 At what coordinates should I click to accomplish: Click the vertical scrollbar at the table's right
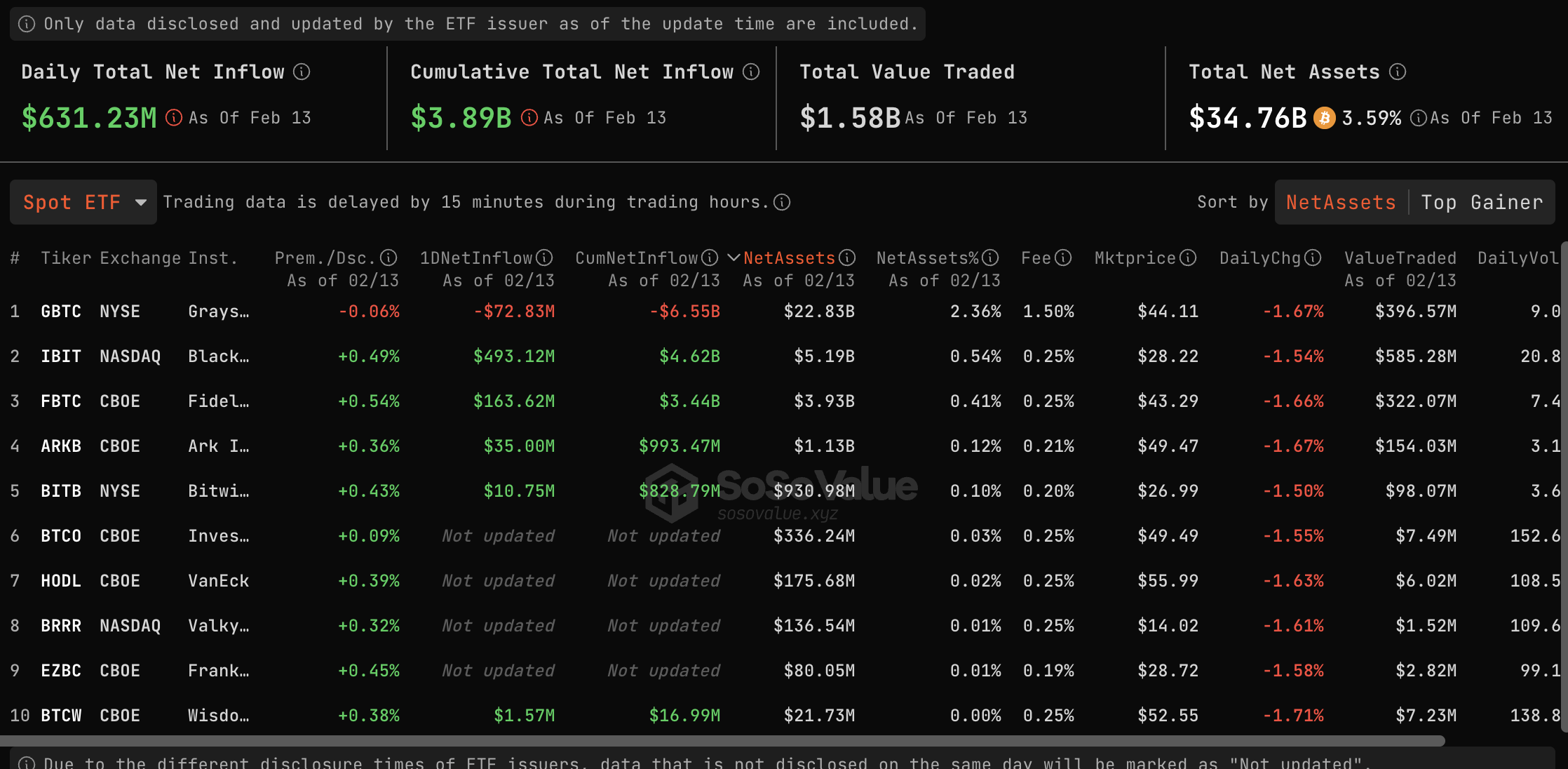(x=1564, y=488)
